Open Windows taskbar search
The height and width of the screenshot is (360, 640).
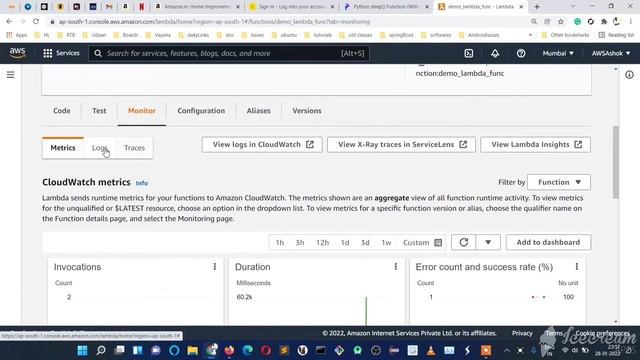[101, 350]
